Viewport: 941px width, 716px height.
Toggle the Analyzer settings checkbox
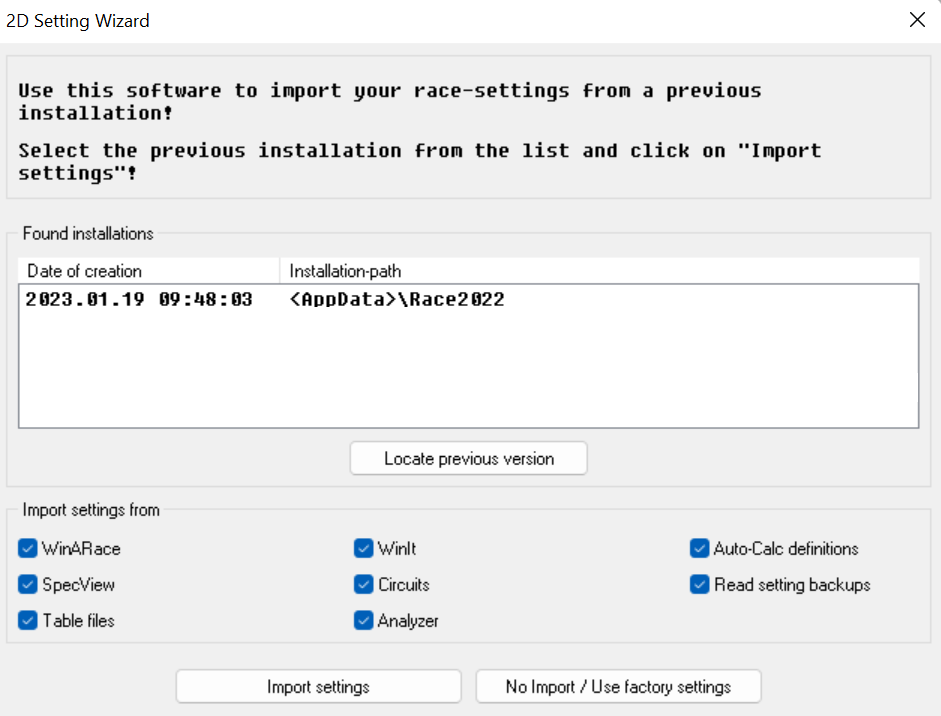click(x=364, y=621)
